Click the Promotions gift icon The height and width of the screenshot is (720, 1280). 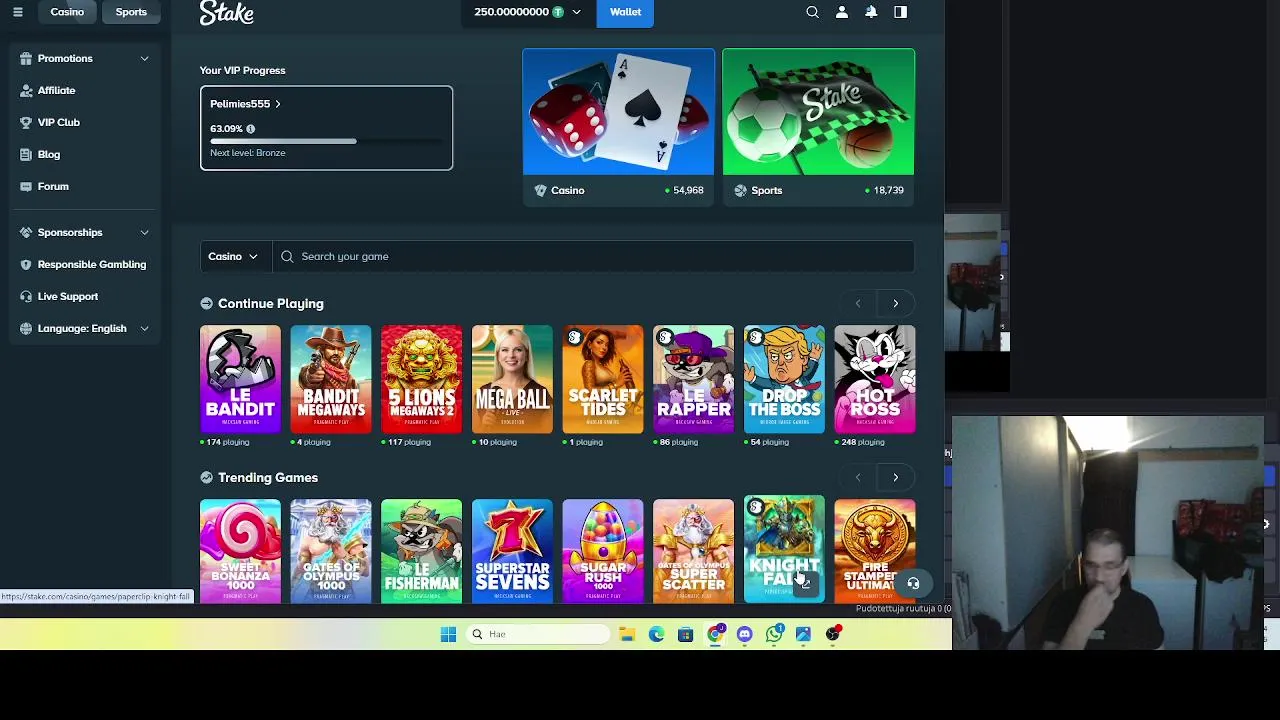26,58
